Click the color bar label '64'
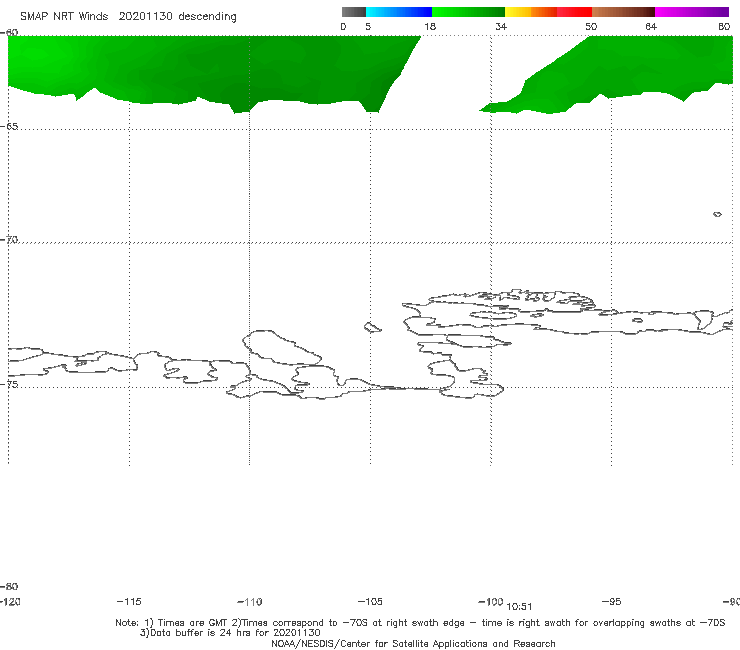The height and width of the screenshot is (650, 740). tap(651, 27)
